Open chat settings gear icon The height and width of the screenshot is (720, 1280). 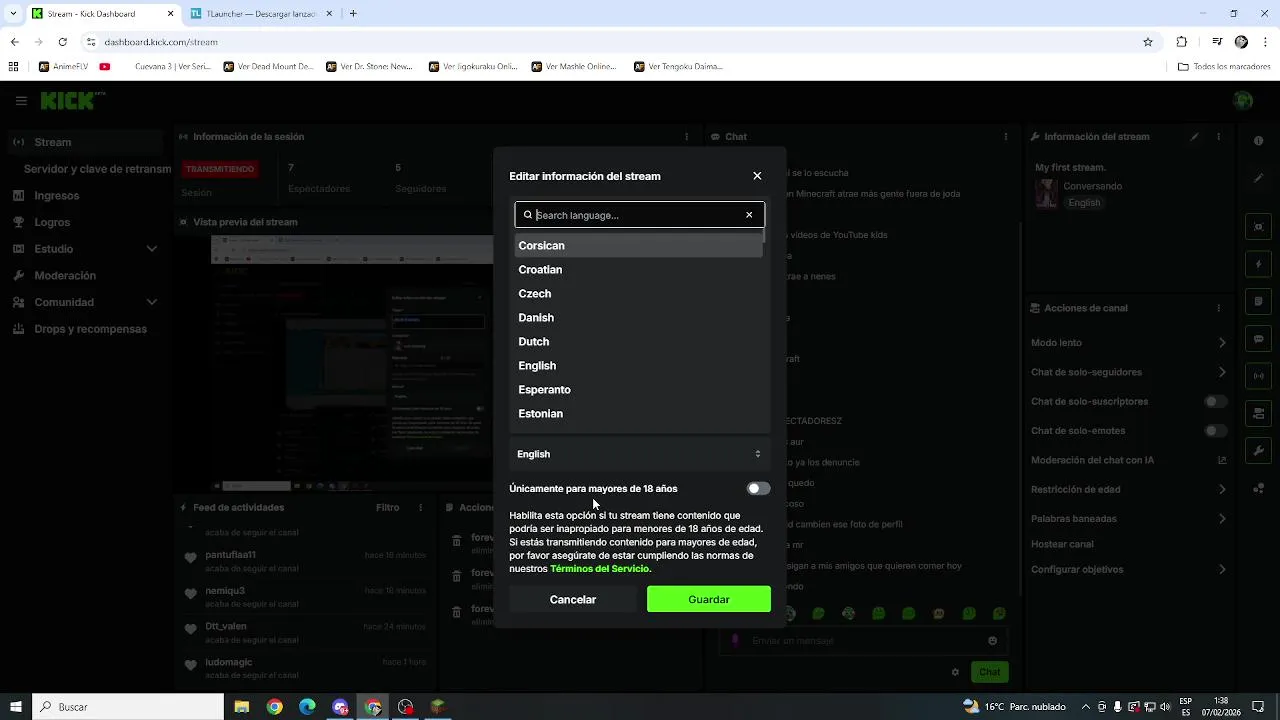(x=955, y=672)
